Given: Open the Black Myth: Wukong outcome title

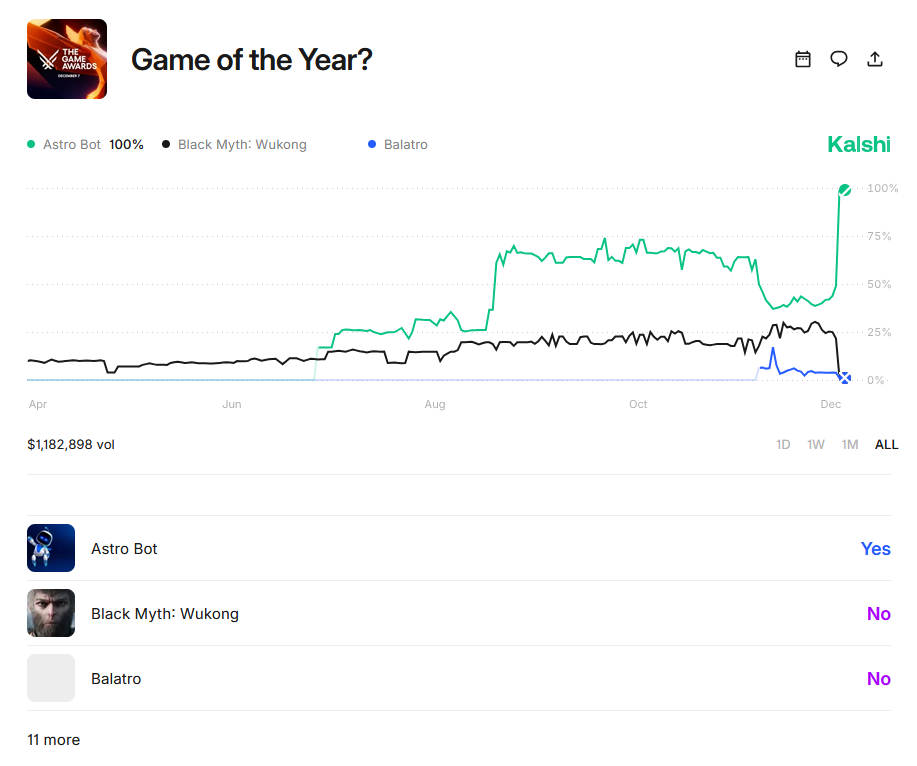Looking at the screenshot, I should click(165, 613).
